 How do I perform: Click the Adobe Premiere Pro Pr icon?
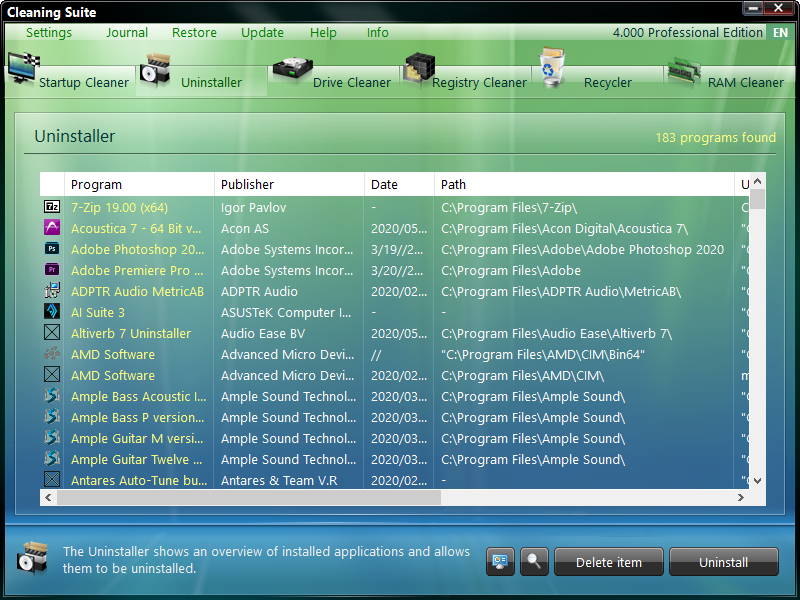[x=52, y=269]
